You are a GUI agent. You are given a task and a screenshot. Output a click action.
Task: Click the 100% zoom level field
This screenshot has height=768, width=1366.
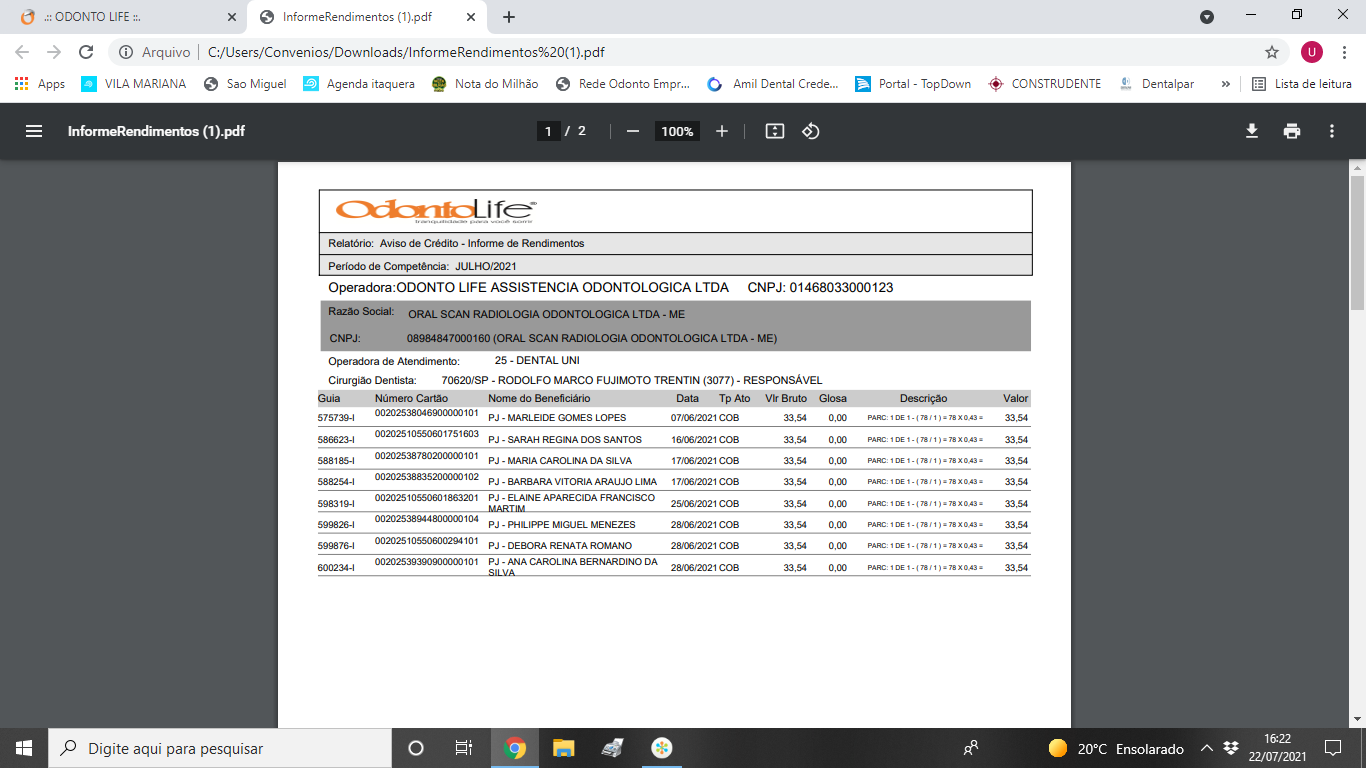click(677, 131)
